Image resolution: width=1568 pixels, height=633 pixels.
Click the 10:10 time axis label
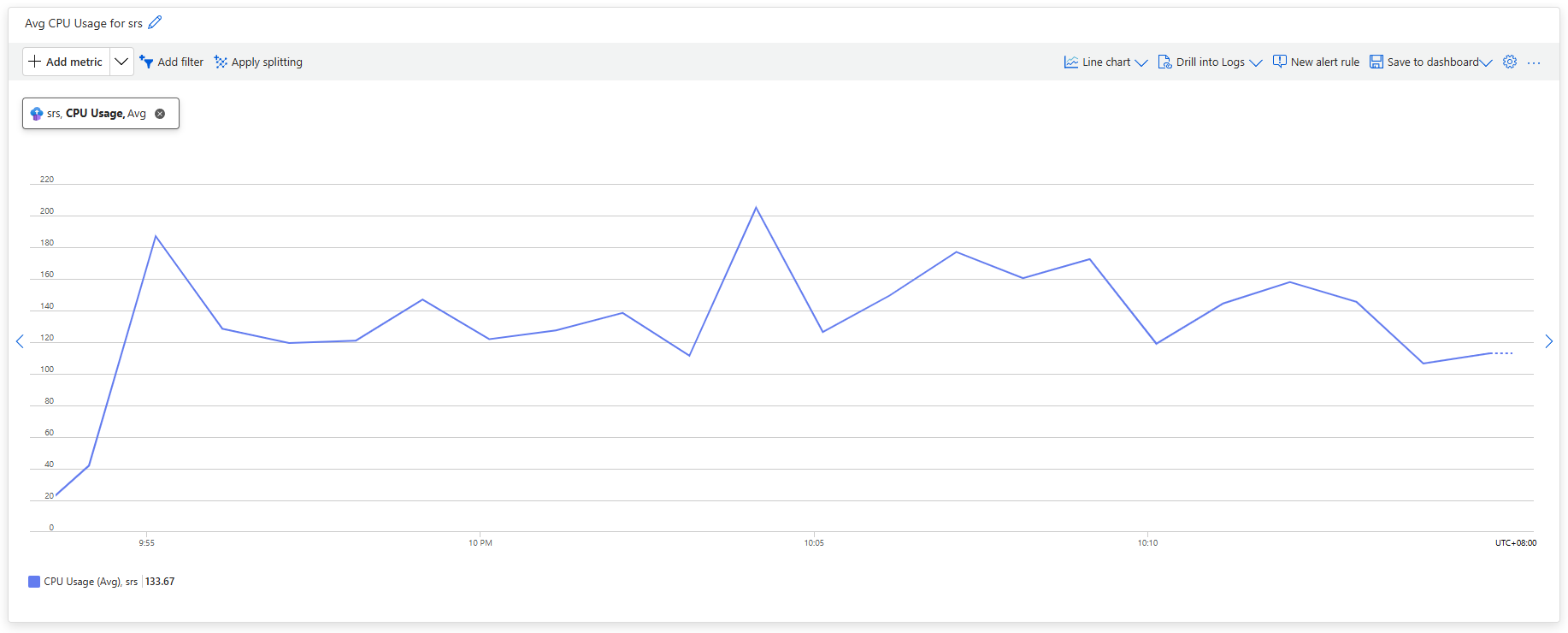point(1147,543)
